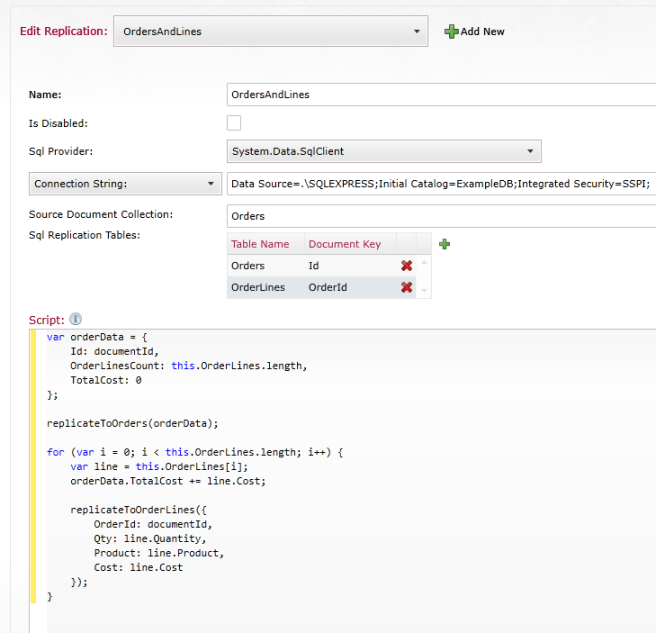Click the replicateToOrderLines script line
656x633 pixels.
138,510
